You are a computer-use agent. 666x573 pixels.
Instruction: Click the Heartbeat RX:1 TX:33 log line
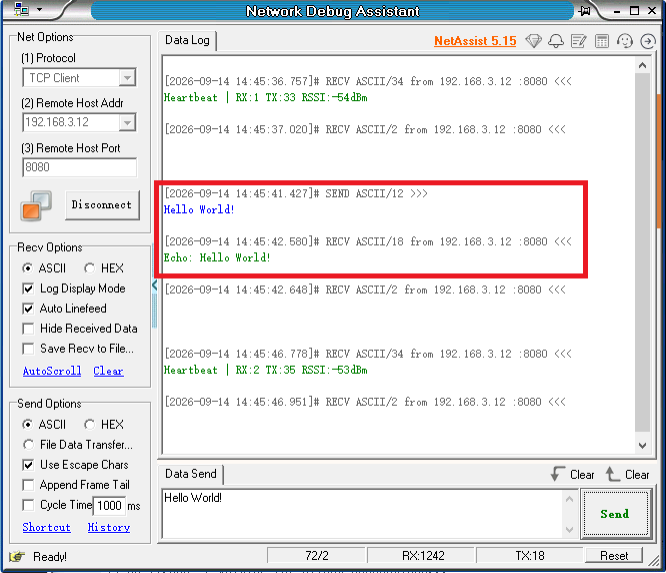266,97
